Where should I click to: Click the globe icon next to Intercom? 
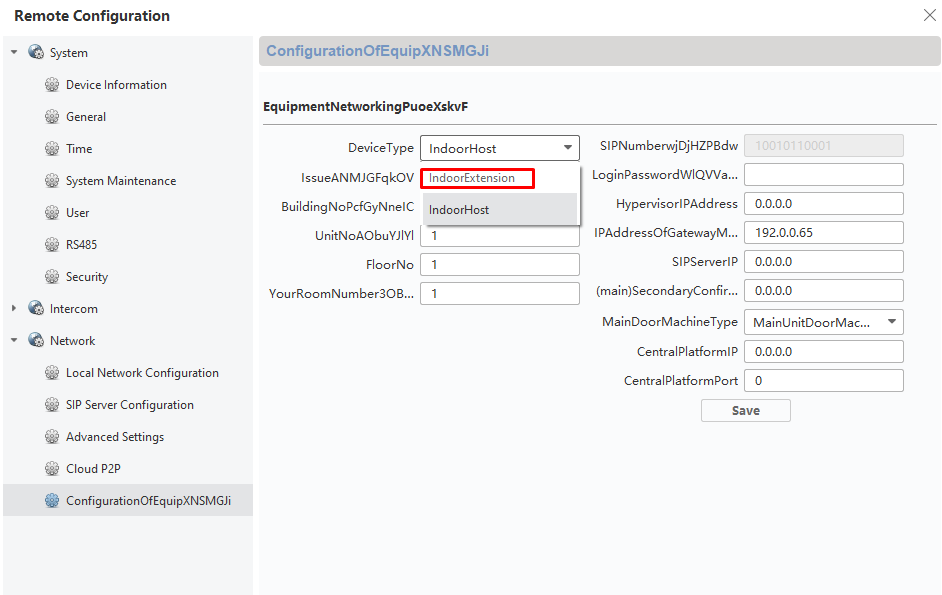point(36,308)
